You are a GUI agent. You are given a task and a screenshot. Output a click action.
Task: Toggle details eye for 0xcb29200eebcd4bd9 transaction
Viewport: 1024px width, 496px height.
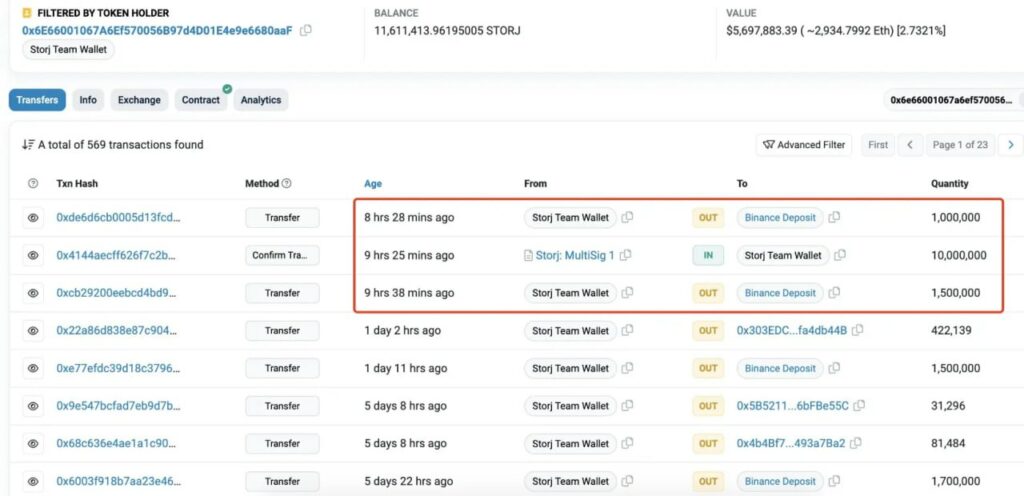(x=33, y=293)
